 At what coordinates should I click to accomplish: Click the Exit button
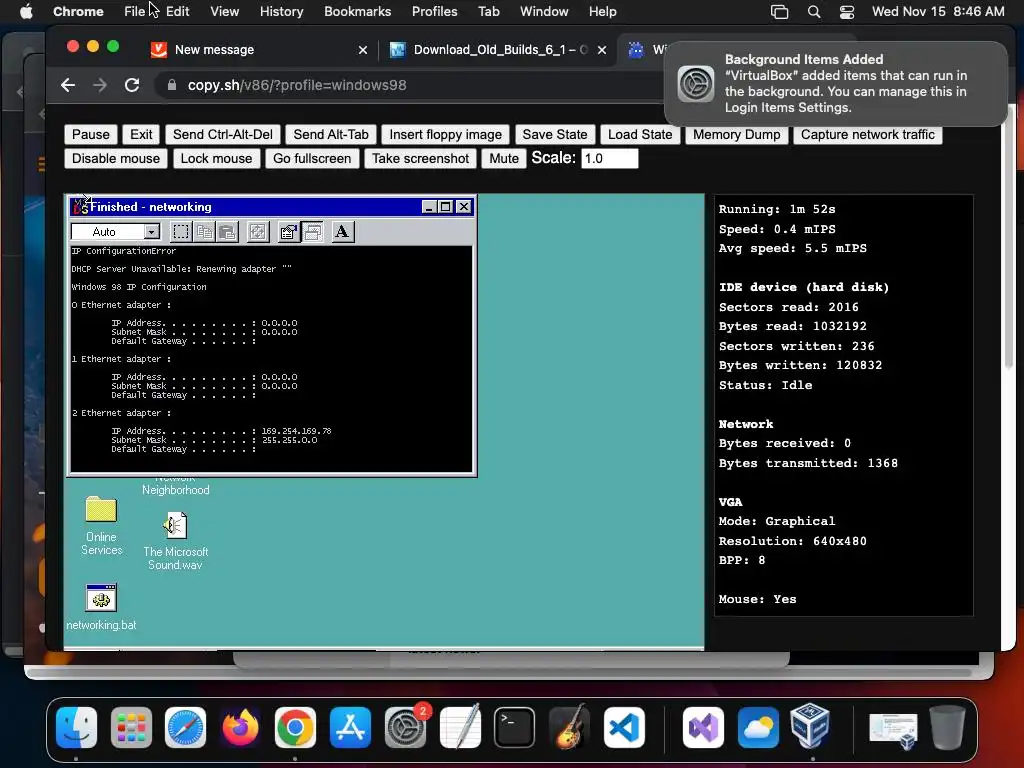pos(141,135)
